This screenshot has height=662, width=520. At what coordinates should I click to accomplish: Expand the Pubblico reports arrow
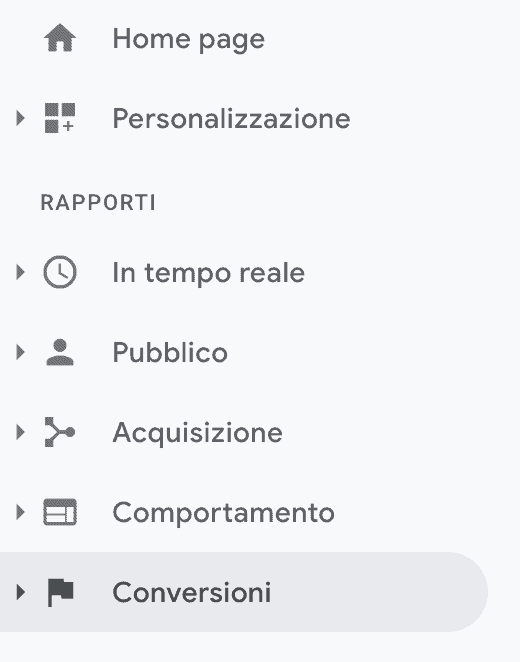[x=20, y=352]
